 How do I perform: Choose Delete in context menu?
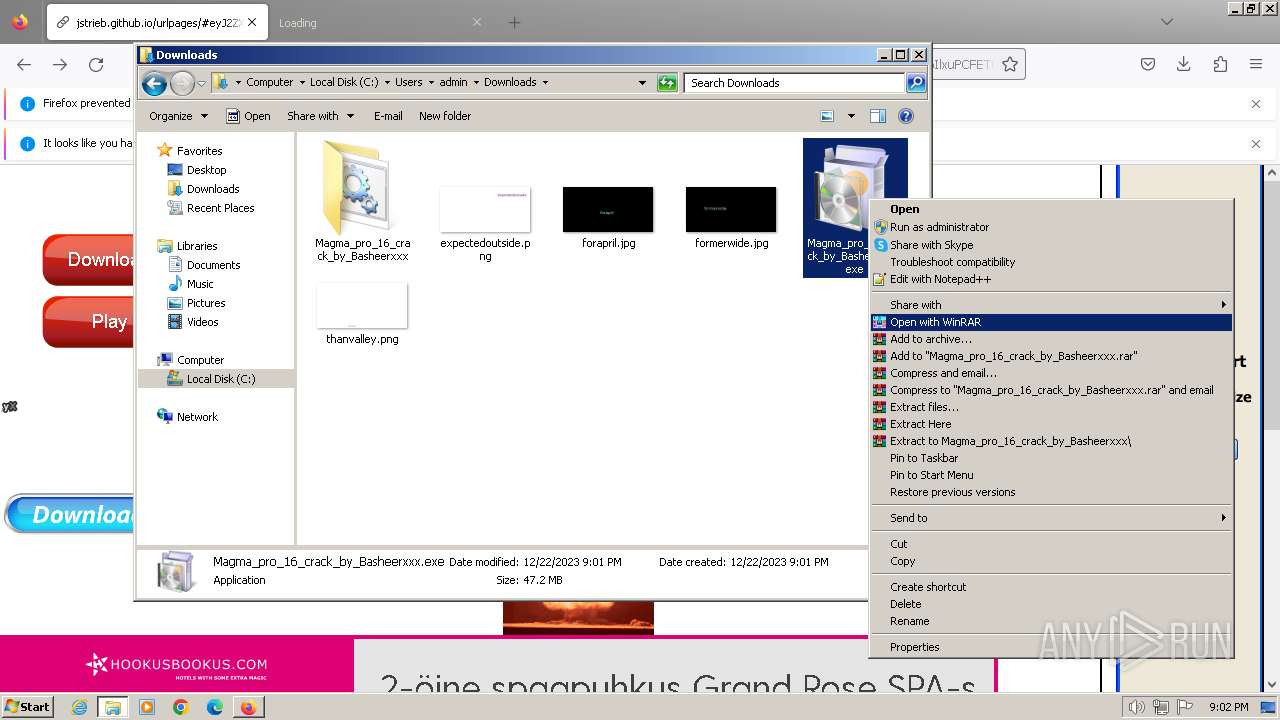pyautogui.click(x=1051, y=604)
